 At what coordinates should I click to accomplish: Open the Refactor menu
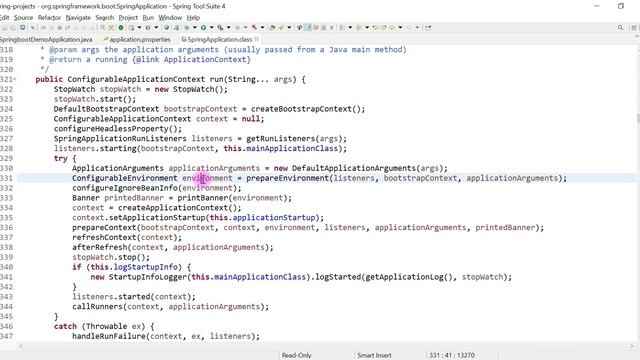point(49,18)
